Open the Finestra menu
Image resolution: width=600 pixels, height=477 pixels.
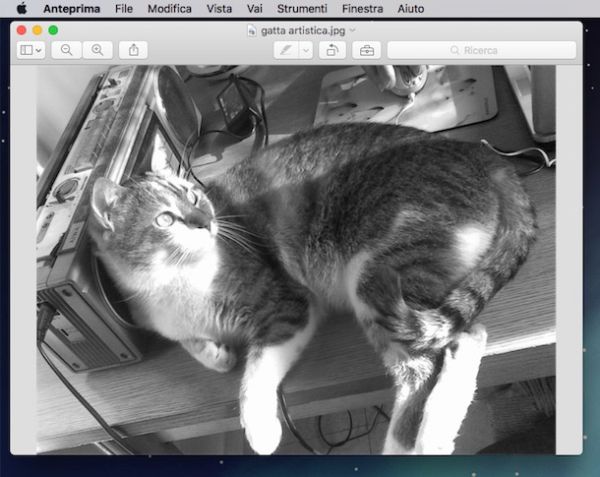click(x=361, y=8)
